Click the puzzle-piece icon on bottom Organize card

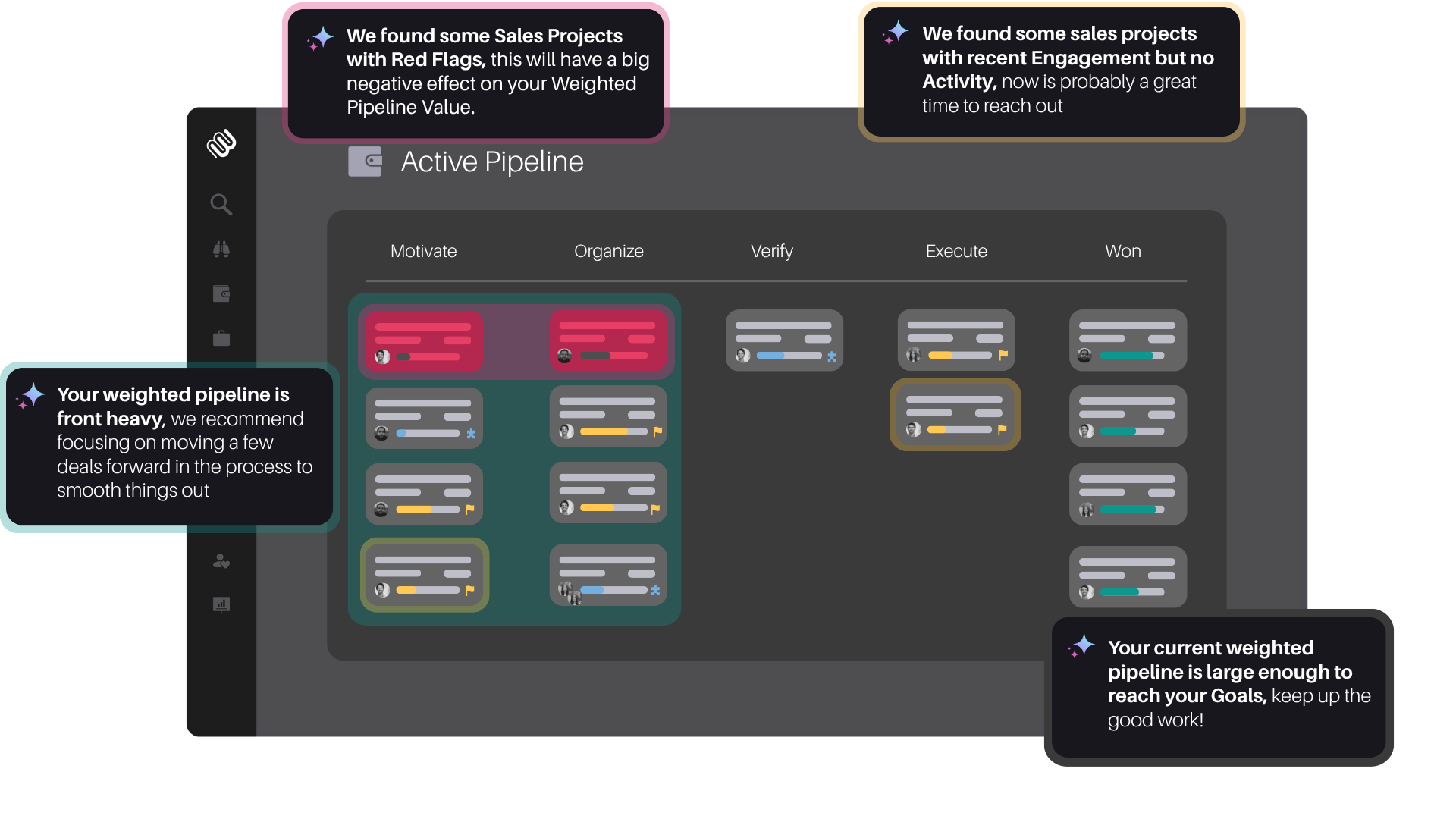tap(656, 590)
